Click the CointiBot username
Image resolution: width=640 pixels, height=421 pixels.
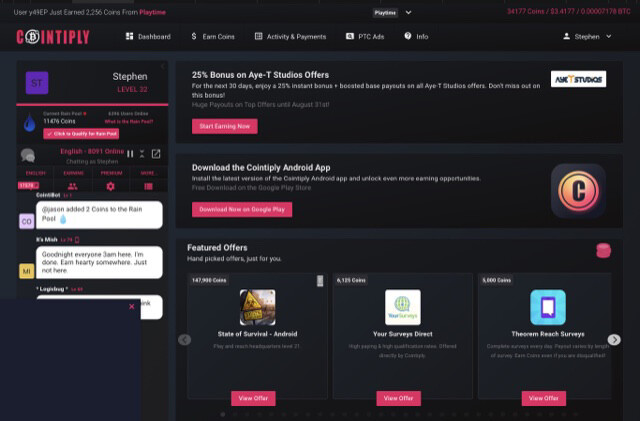[48, 195]
